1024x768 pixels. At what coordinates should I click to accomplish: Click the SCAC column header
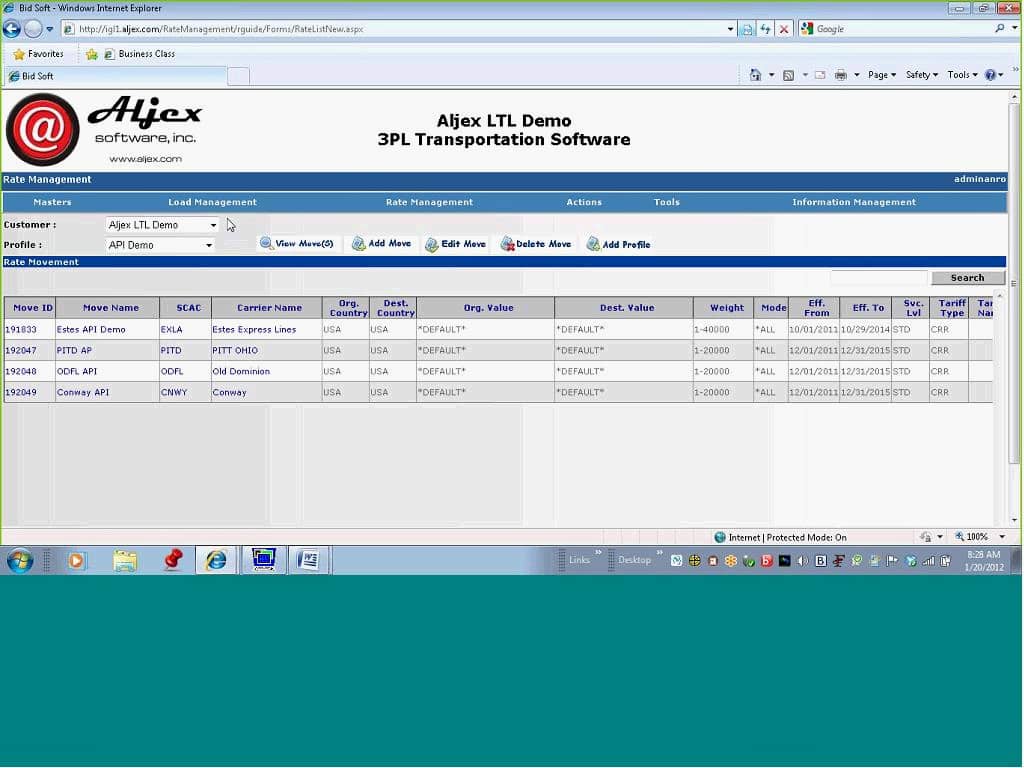coord(185,308)
